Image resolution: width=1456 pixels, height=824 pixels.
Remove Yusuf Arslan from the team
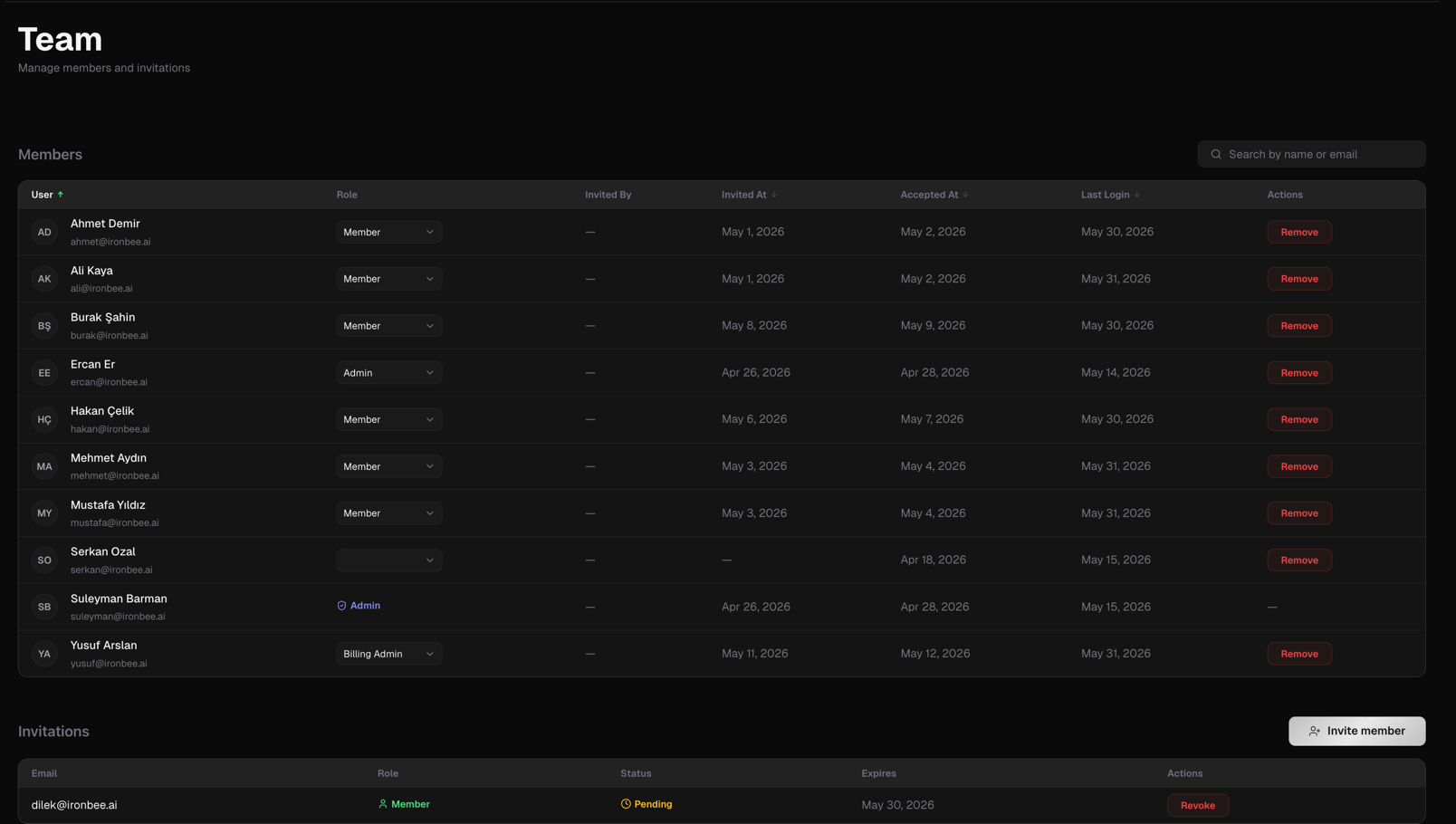1299,654
